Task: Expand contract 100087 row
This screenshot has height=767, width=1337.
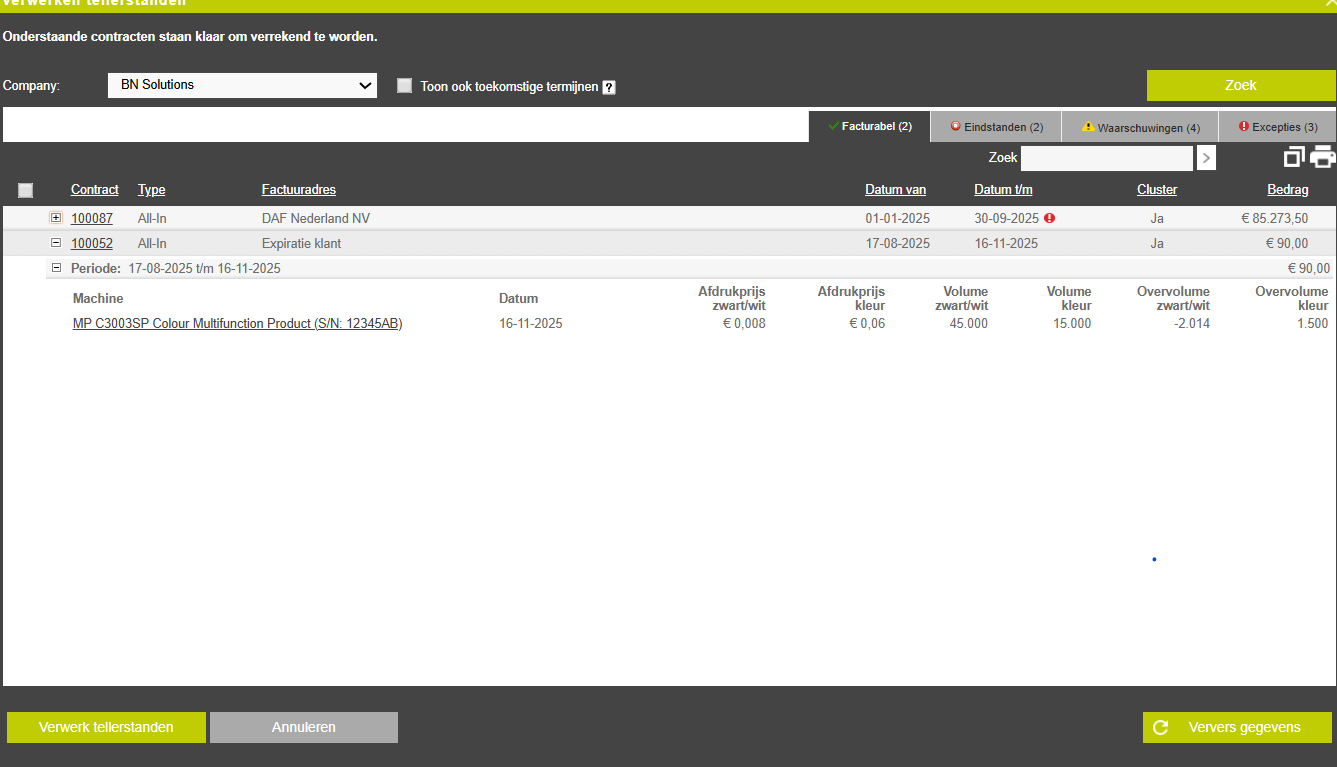Action: pos(56,218)
